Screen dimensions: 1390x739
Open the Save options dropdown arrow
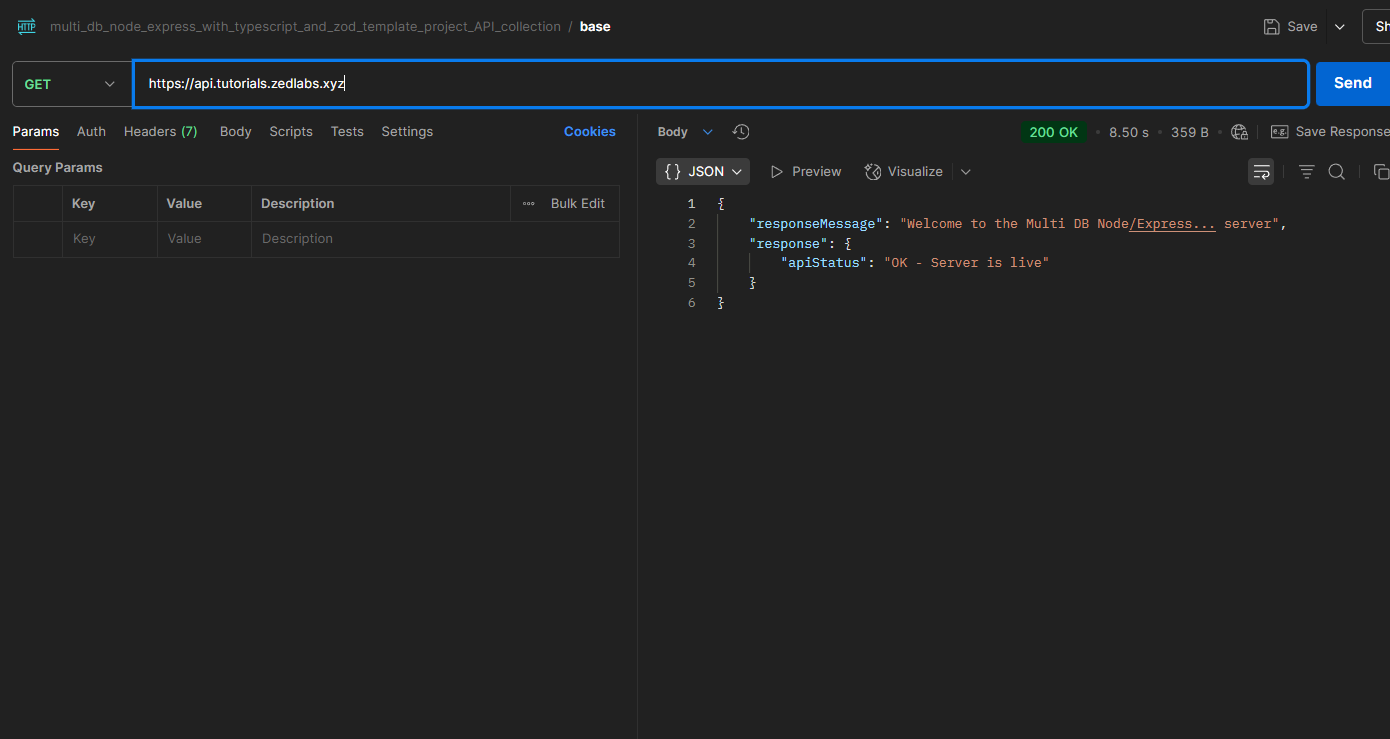1340,27
